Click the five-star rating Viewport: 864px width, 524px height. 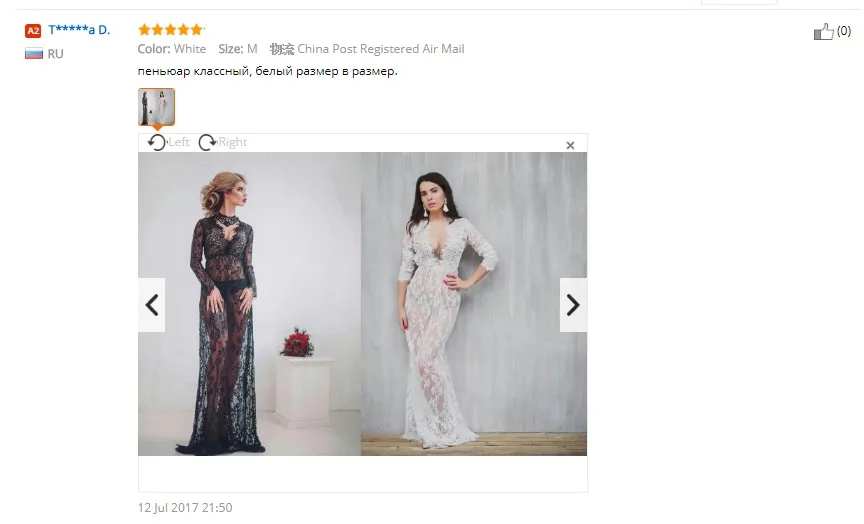coord(171,29)
